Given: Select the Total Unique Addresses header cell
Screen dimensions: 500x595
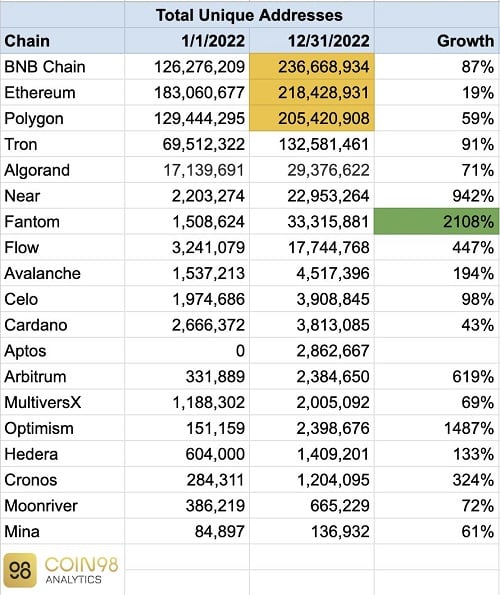Looking at the screenshot, I should 249,15.
